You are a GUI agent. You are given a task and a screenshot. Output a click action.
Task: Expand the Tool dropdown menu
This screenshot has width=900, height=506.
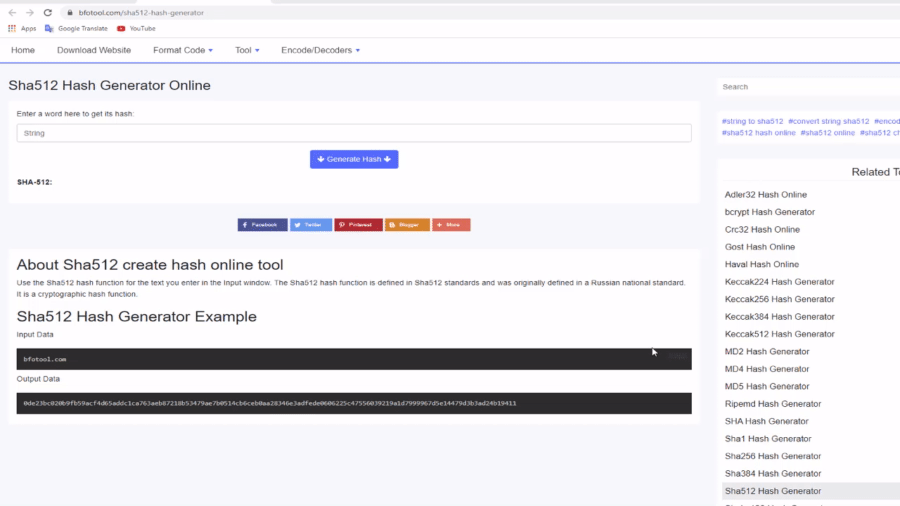click(247, 50)
